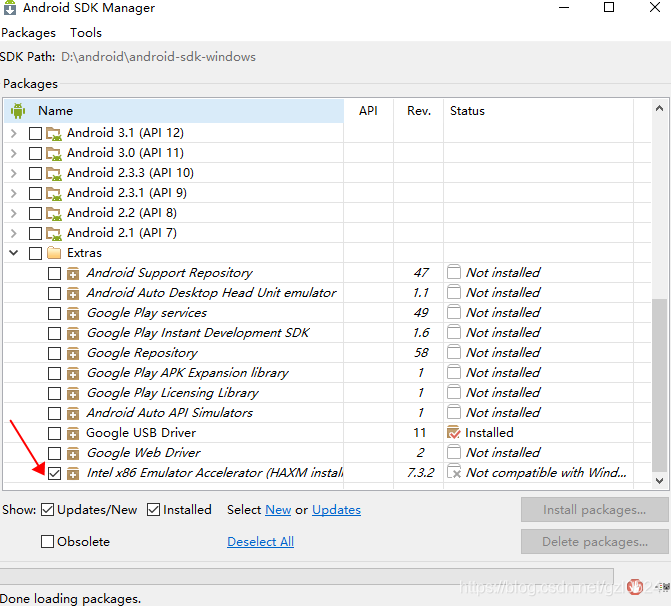
Task: Click the Installed status icon for Google USB Driver
Action: (454, 432)
